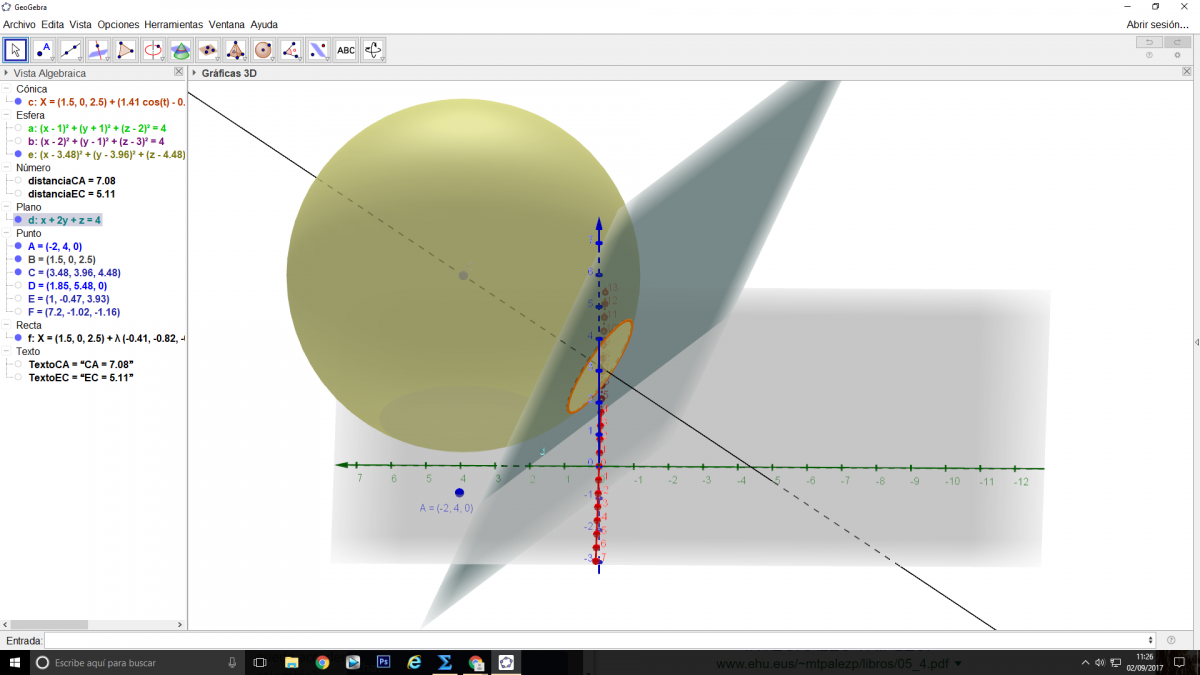Click the Entrada input field
Image resolution: width=1200 pixels, height=675 pixels.
coord(600,640)
